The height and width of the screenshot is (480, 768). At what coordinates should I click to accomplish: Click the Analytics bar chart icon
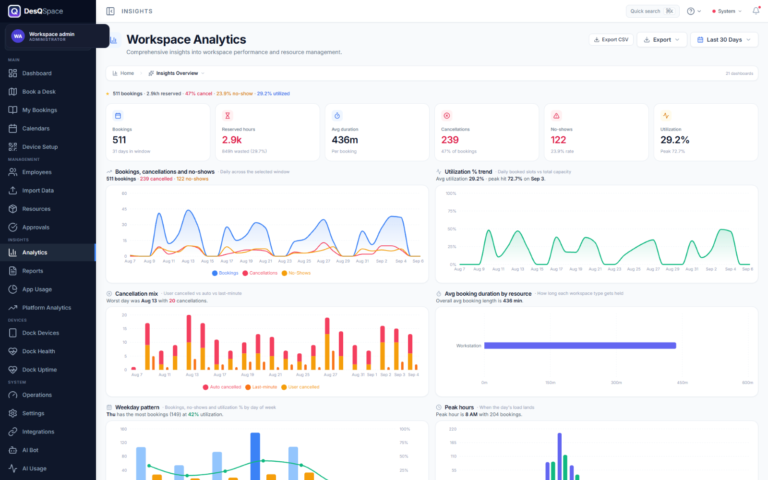(x=13, y=252)
